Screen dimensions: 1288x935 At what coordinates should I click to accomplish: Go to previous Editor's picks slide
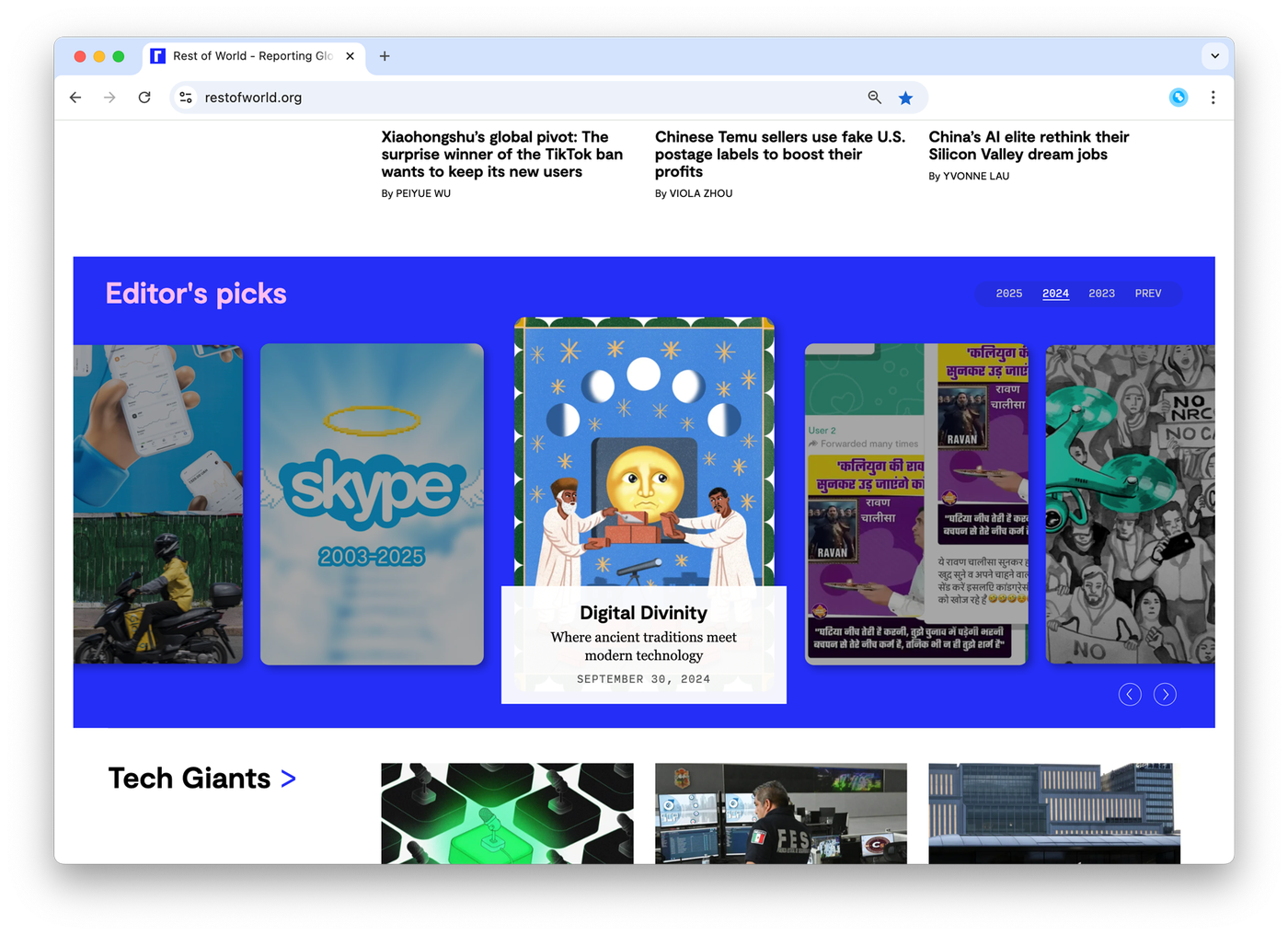1130,695
